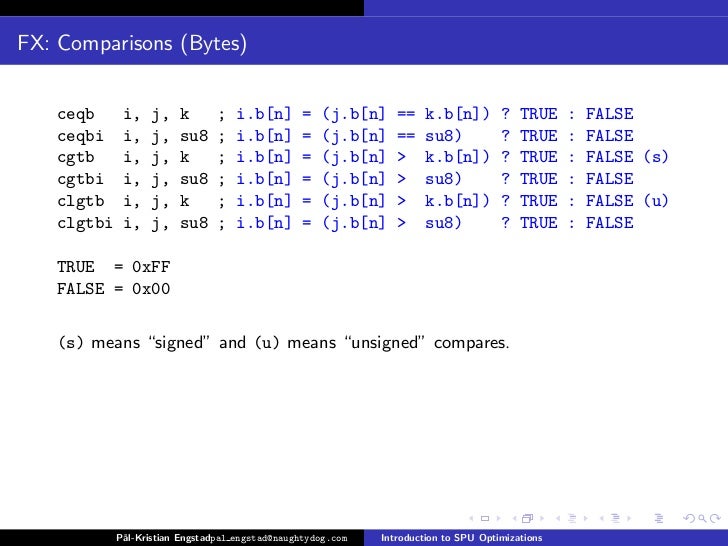The width and height of the screenshot is (728, 546).
Task: Click the pal_engstad@naughtydog.com email address
Action: pyautogui.click(x=279, y=538)
